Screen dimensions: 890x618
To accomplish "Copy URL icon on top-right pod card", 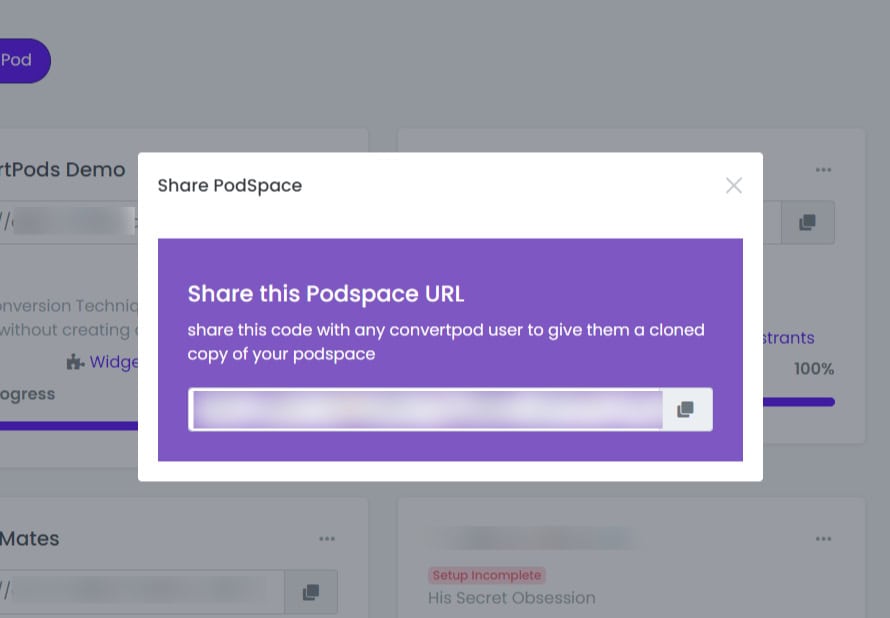I will (807, 222).
